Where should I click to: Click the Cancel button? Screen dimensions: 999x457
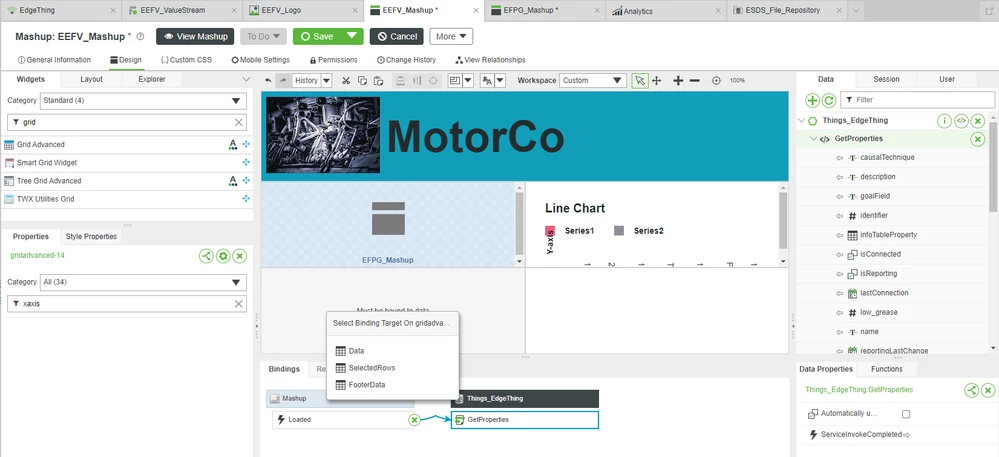[x=396, y=36]
